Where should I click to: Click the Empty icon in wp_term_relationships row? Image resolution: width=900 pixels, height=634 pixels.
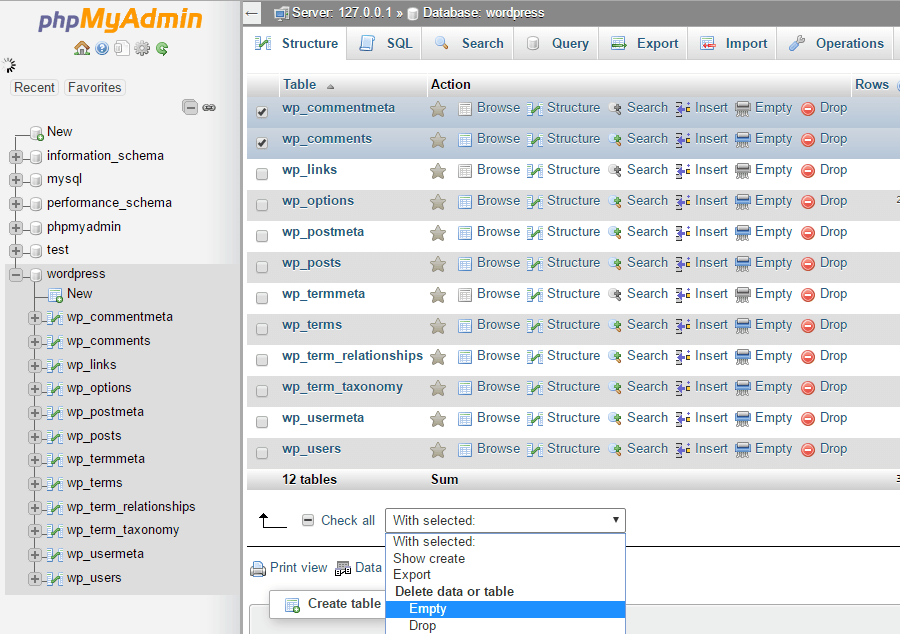743,356
